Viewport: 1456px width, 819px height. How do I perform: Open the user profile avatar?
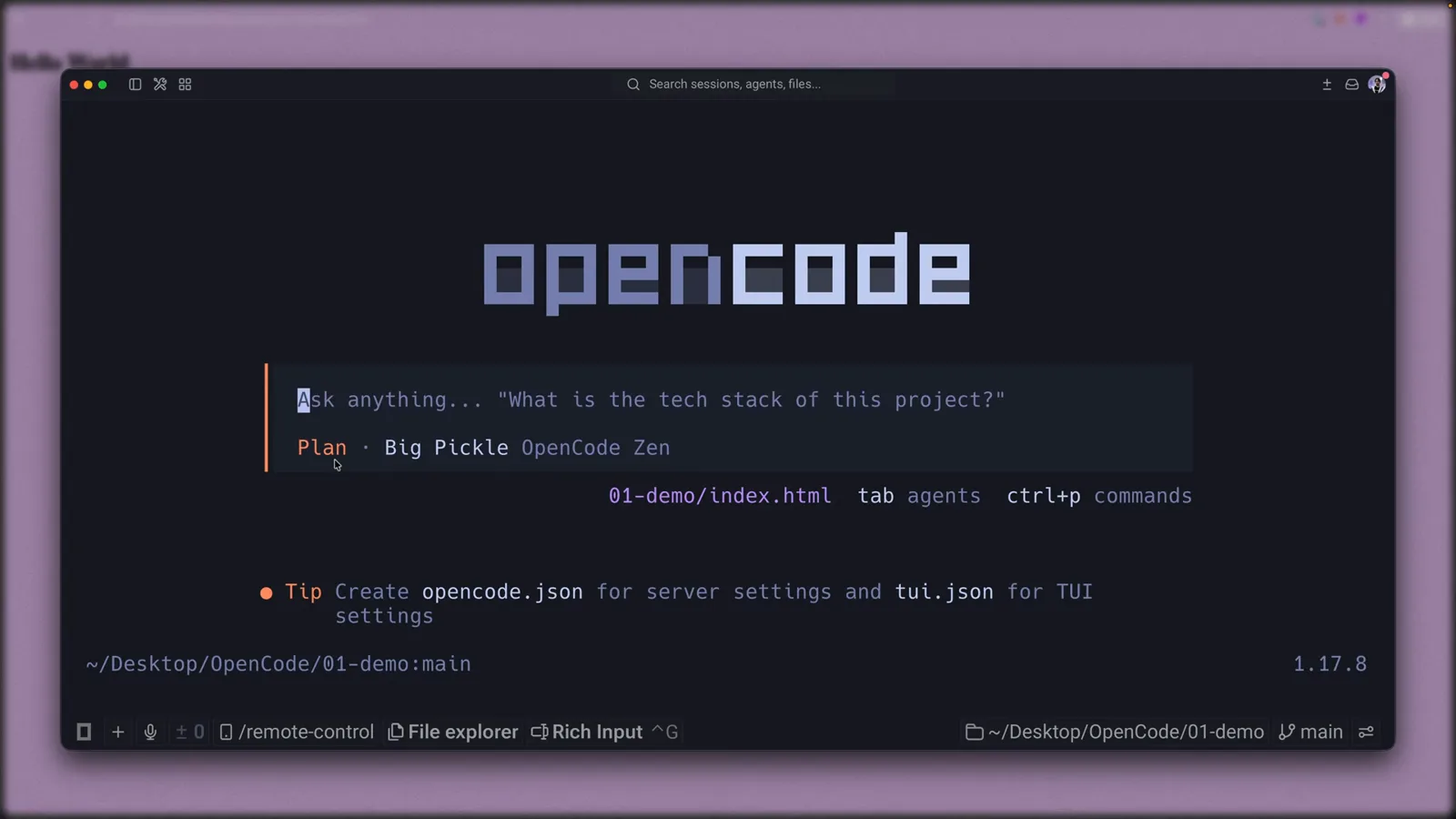(1377, 84)
